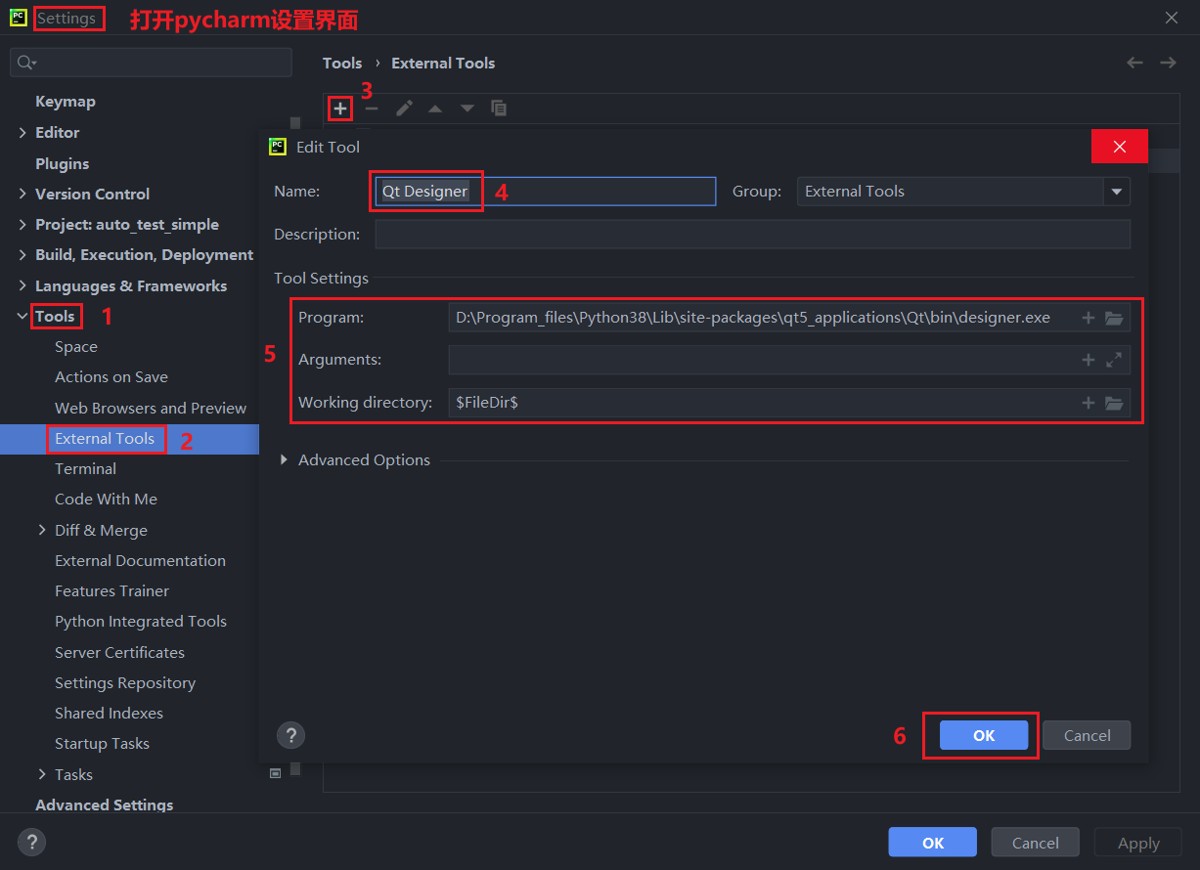
Task: Click the Add tool plus icon
Action: pyautogui.click(x=341, y=108)
